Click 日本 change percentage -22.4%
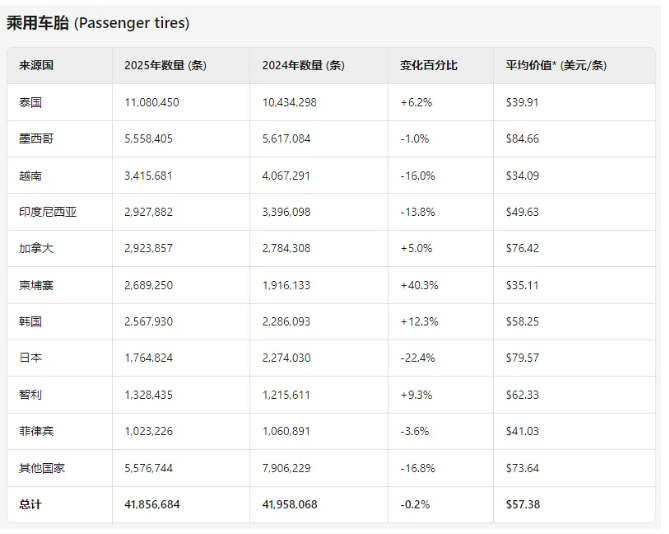 click(x=418, y=358)
